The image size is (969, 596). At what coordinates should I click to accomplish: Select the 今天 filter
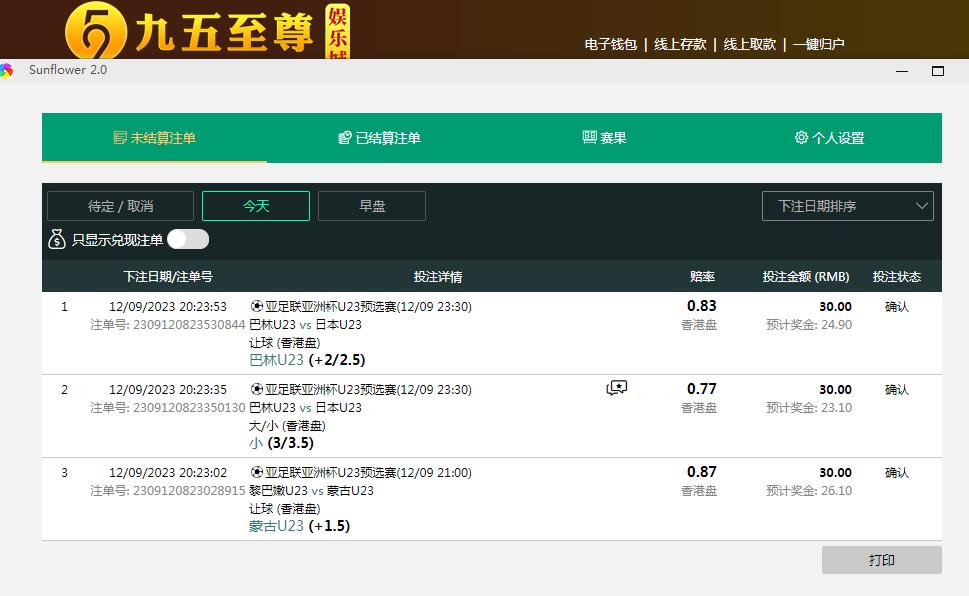256,206
